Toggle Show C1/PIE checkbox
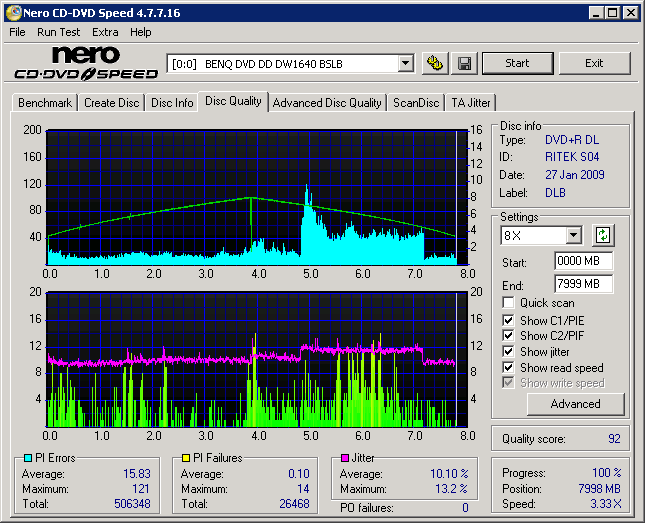Image resolution: width=645 pixels, height=523 pixels. point(509,320)
